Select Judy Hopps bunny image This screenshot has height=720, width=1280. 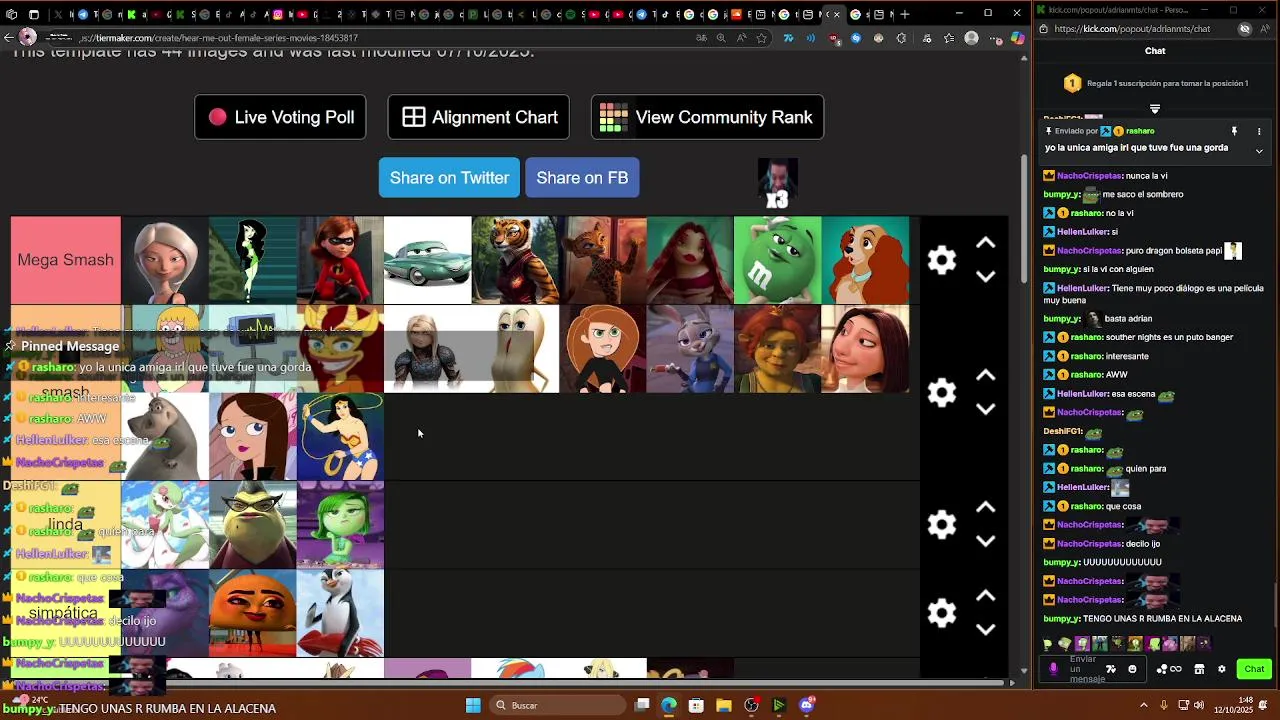coord(690,348)
